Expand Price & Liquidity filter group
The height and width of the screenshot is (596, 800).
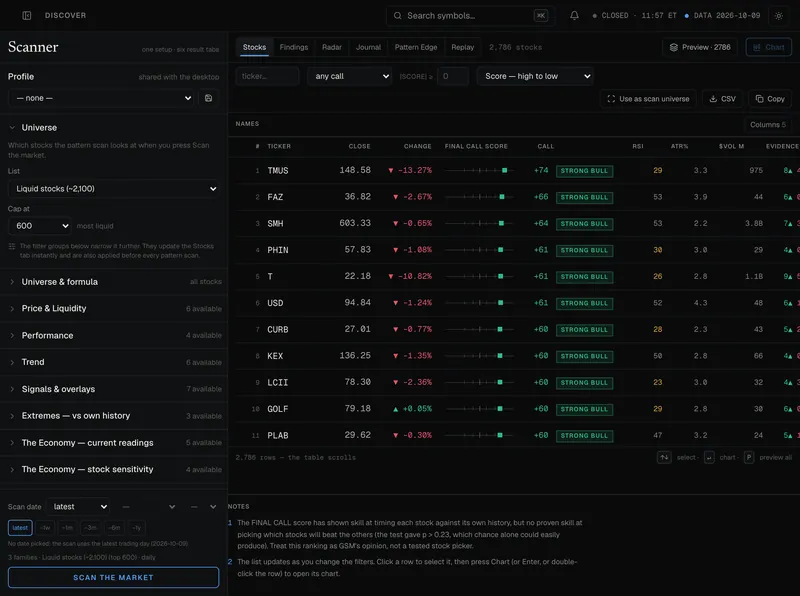(113, 309)
